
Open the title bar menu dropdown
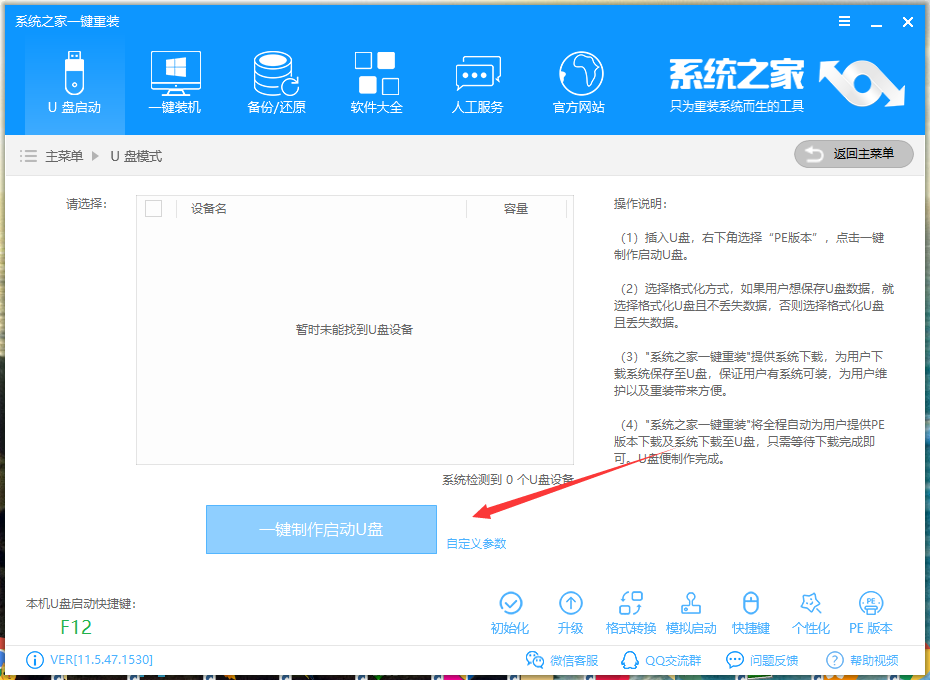(x=845, y=21)
